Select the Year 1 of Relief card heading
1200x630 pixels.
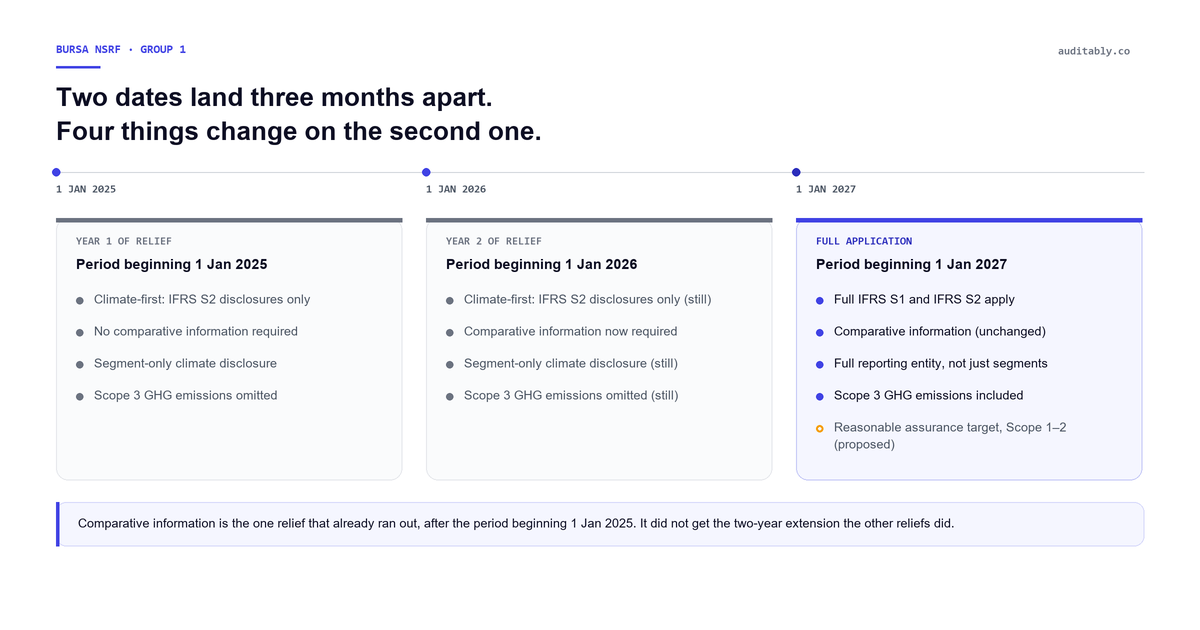124,241
